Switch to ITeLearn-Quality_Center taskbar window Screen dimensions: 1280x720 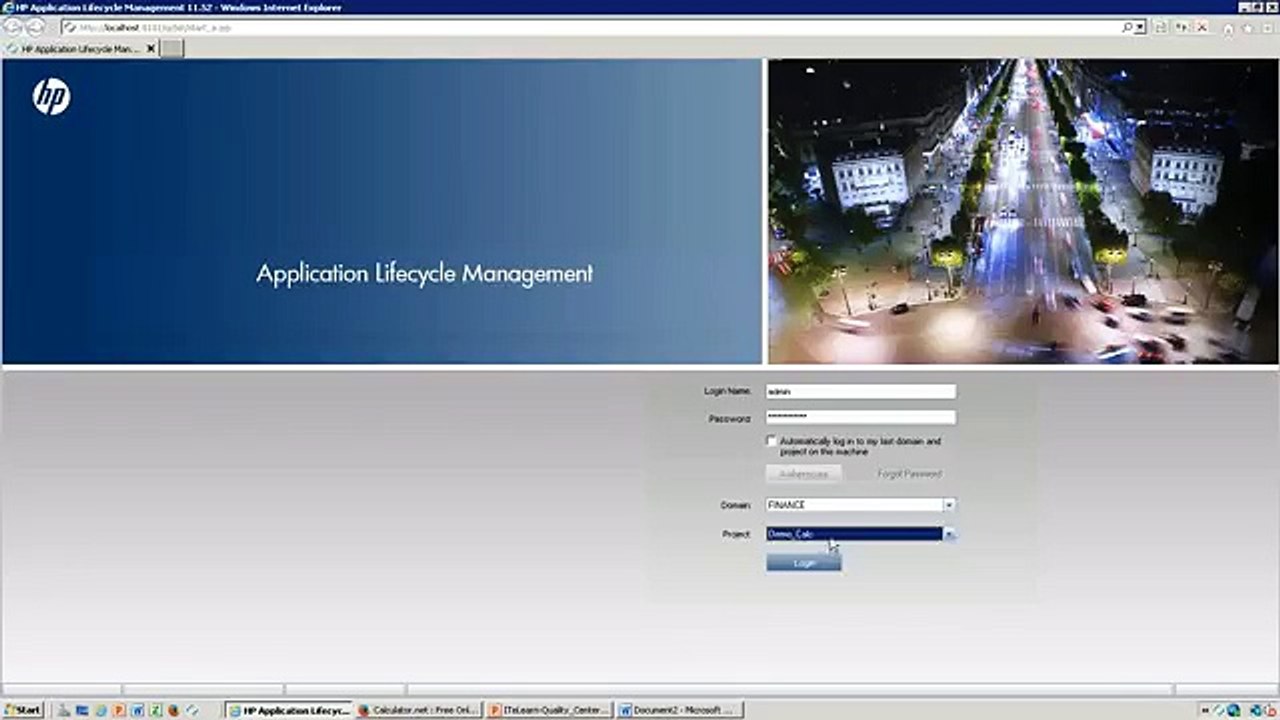click(548, 711)
